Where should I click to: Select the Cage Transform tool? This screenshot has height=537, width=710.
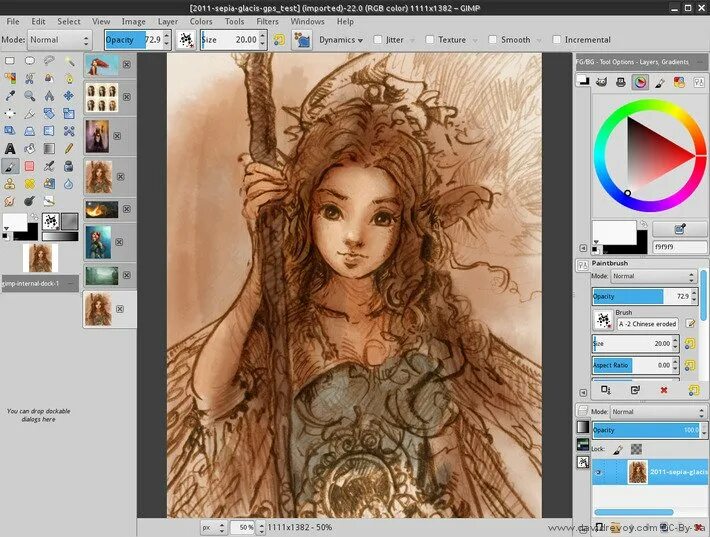click(x=69, y=131)
